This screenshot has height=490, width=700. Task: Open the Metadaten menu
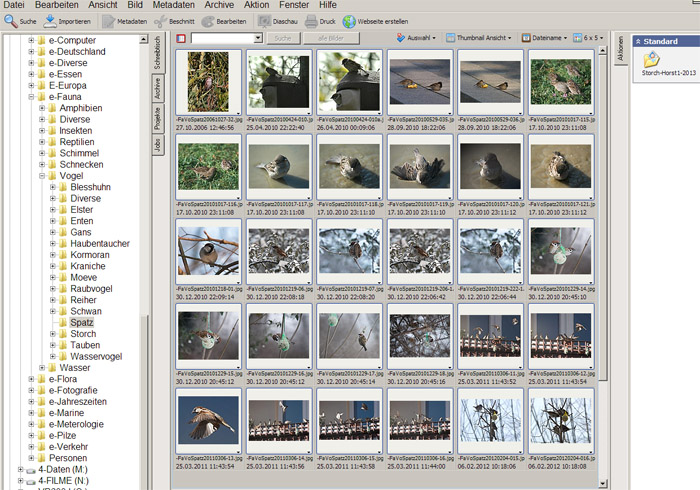(x=173, y=5)
